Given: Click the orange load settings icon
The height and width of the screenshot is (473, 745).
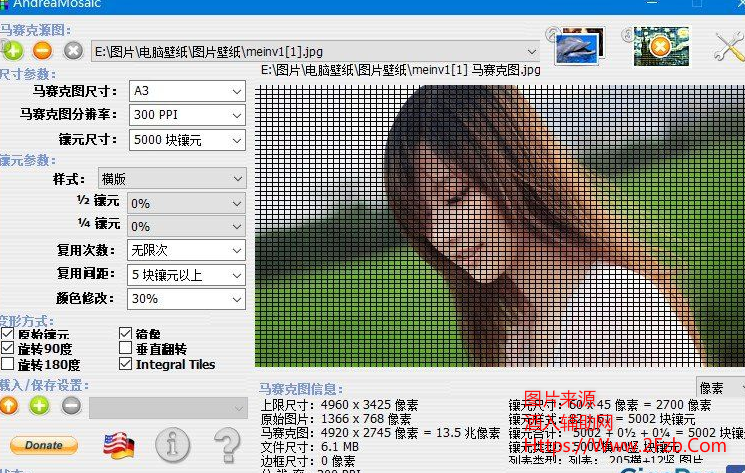Looking at the screenshot, I should pos(9,405).
